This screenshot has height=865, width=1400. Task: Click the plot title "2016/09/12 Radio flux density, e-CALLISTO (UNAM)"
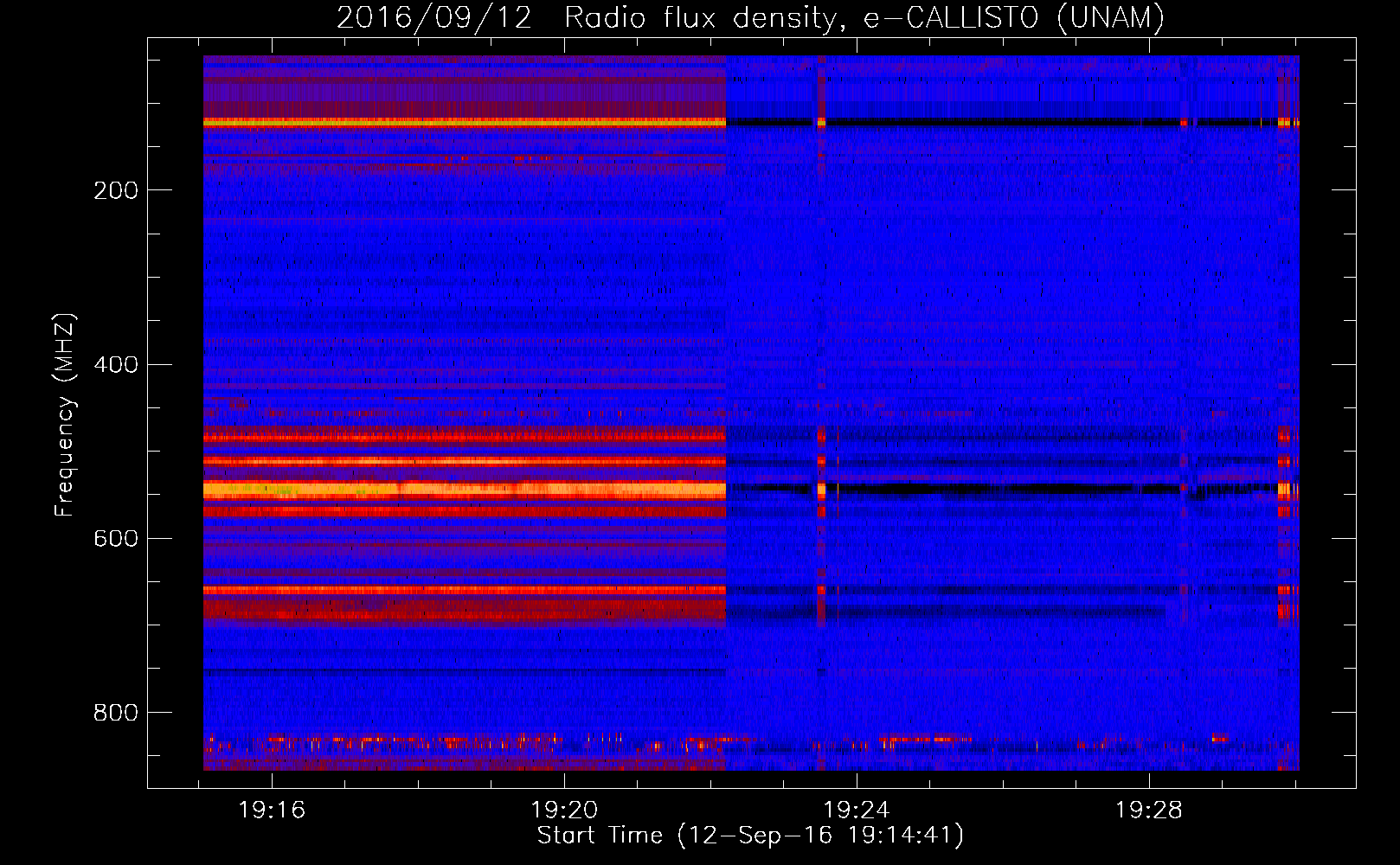(750, 17)
